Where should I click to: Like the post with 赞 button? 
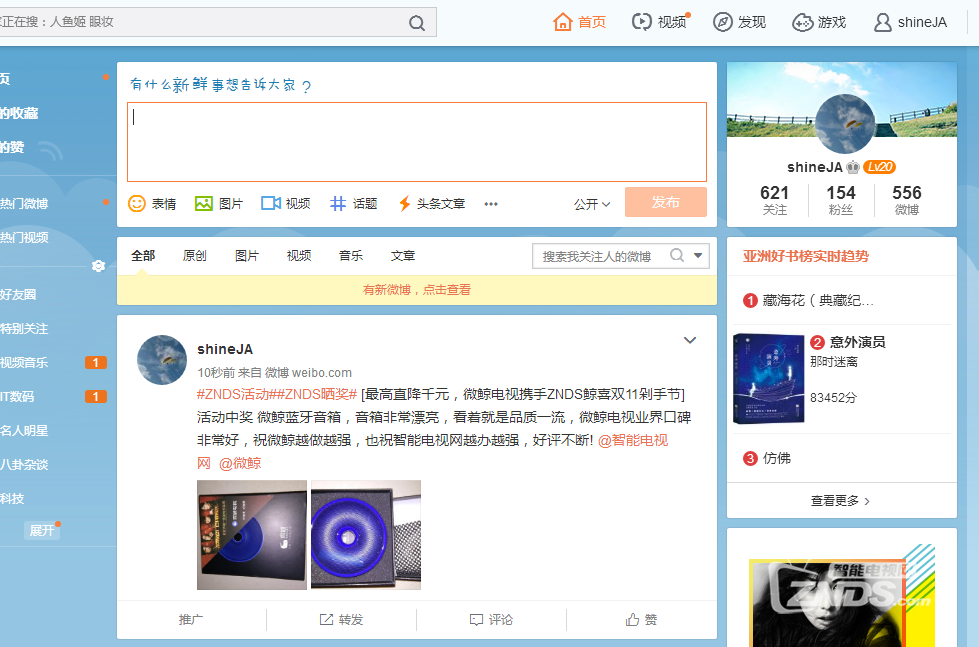pyautogui.click(x=641, y=620)
